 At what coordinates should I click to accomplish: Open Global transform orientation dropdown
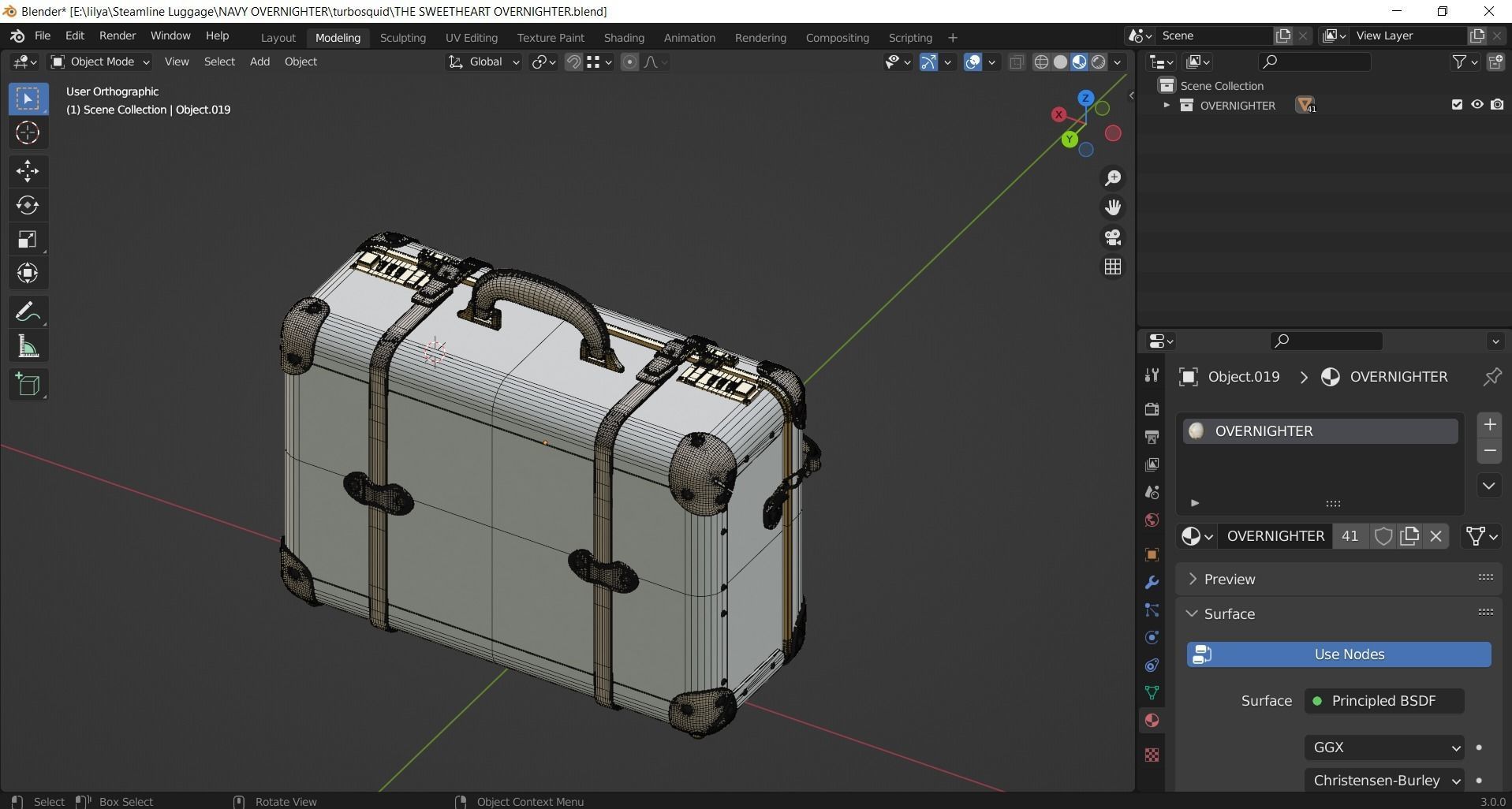tap(483, 62)
